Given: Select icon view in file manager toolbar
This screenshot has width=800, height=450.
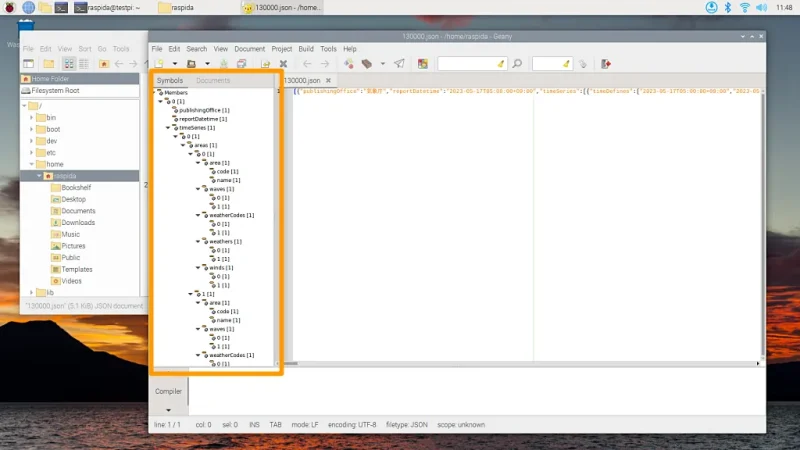Looking at the screenshot, I should coord(68,64).
